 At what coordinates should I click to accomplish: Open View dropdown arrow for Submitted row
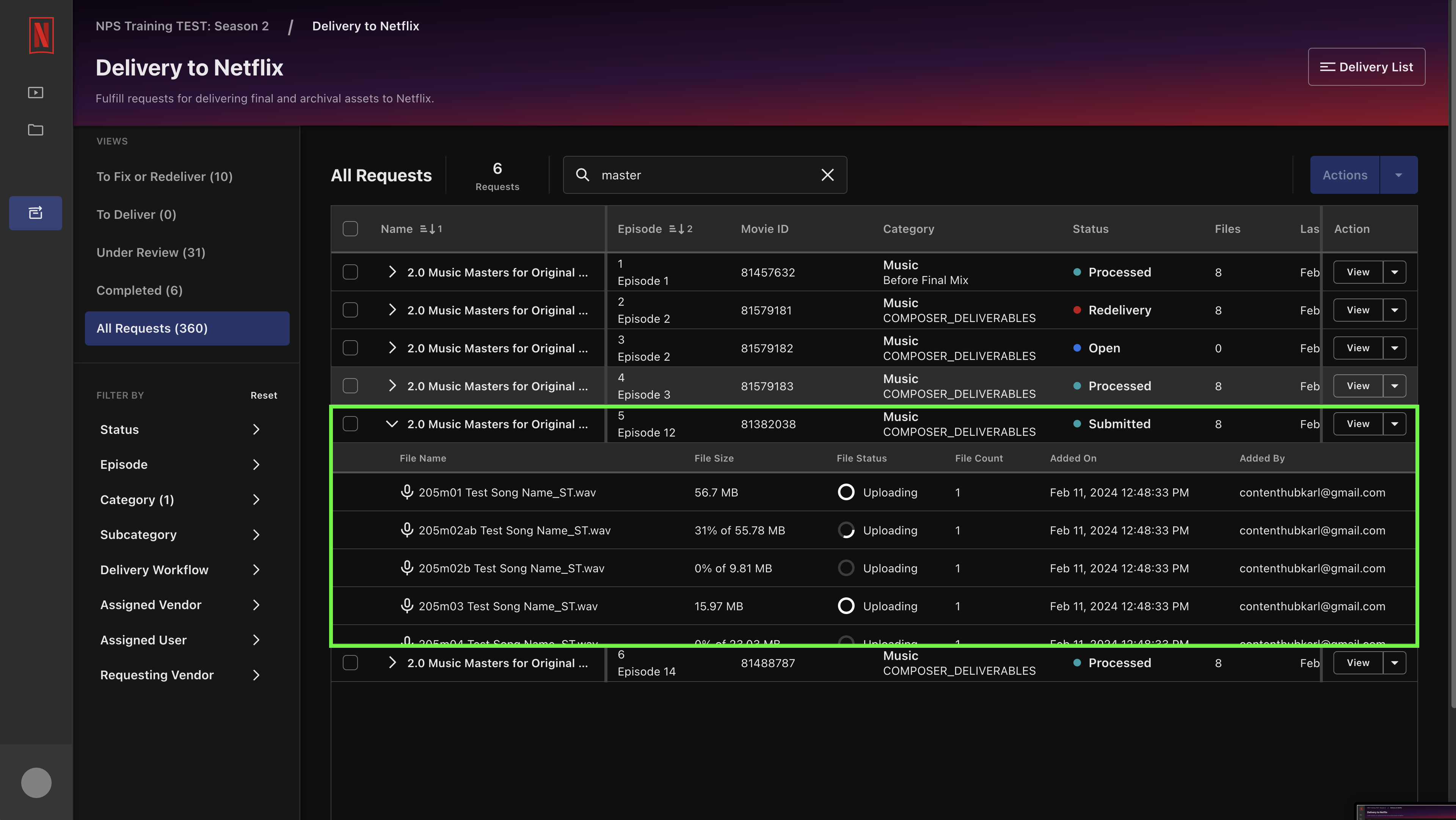coord(1395,424)
